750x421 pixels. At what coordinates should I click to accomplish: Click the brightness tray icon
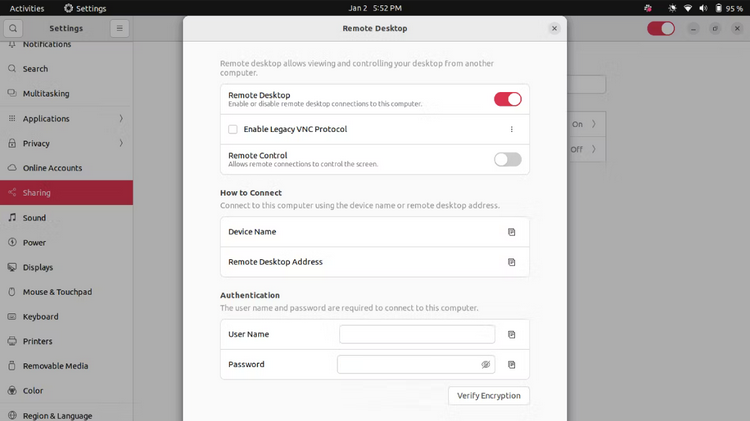(x=672, y=8)
